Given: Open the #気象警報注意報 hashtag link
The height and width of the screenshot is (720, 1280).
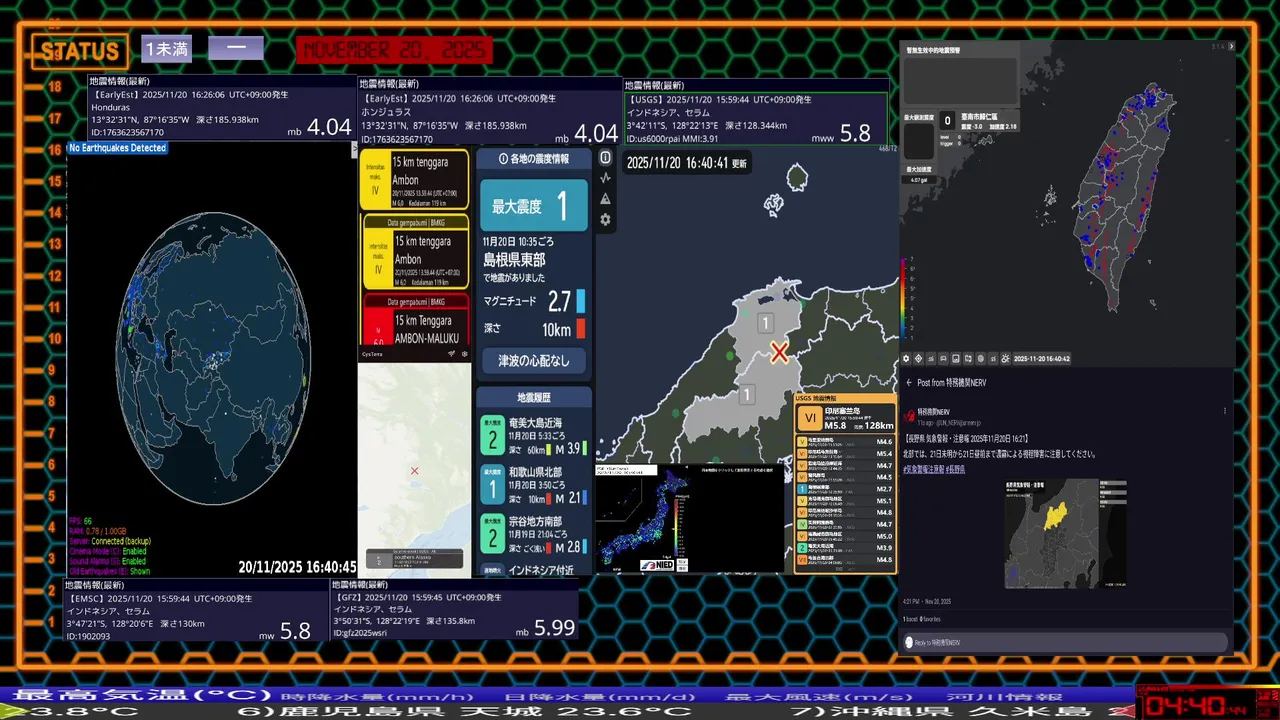Looking at the screenshot, I should tap(925, 469).
